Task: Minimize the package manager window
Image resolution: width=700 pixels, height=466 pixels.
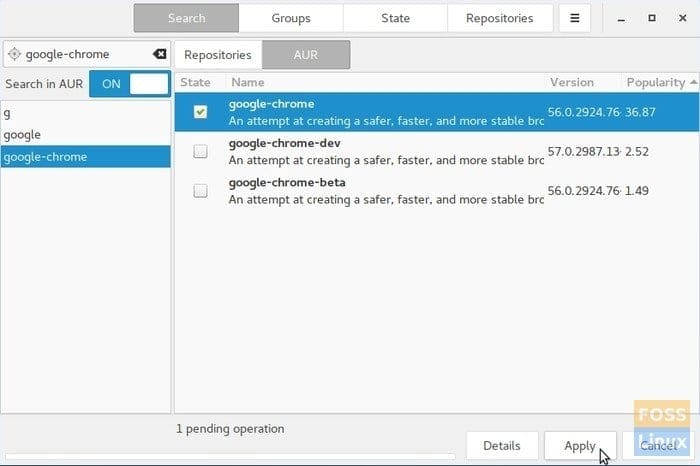Action: (621, 19)
